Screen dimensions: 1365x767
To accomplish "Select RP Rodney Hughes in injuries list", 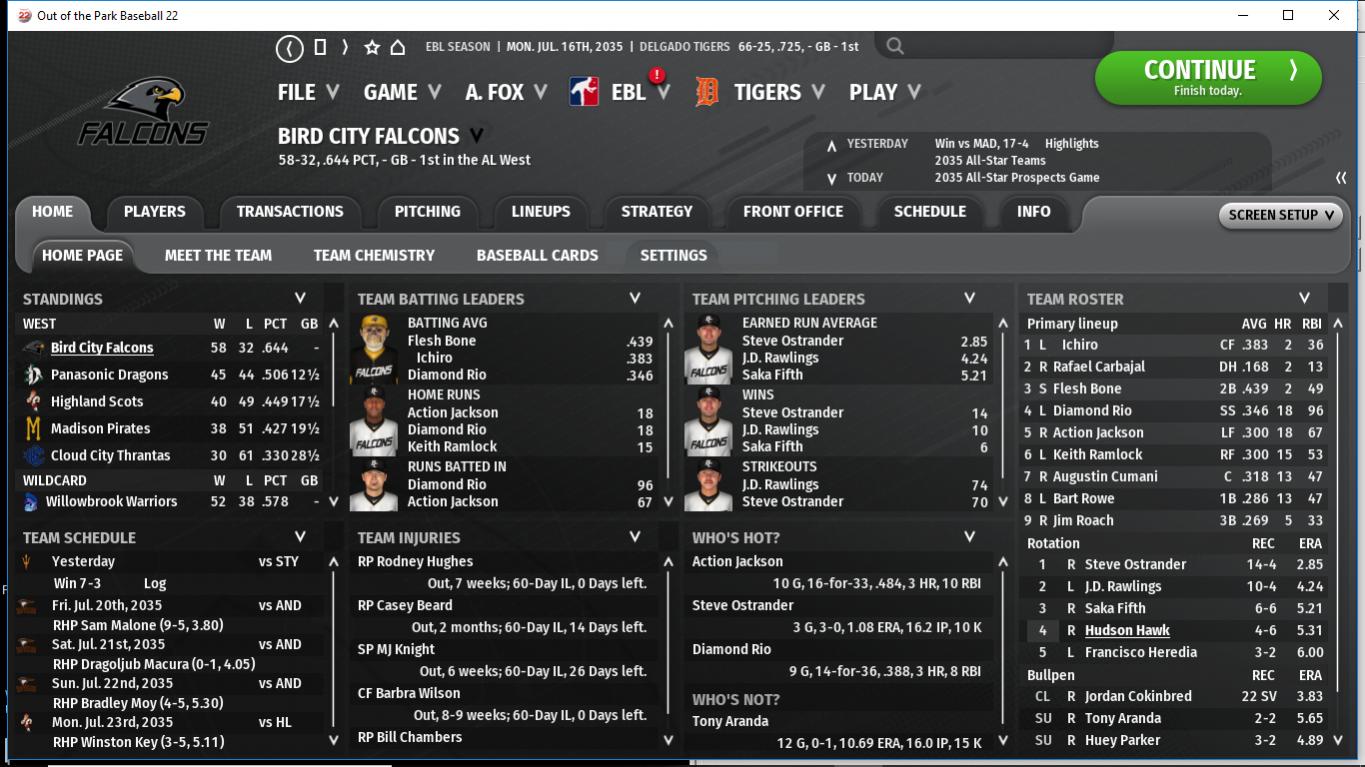I will 415,562.
